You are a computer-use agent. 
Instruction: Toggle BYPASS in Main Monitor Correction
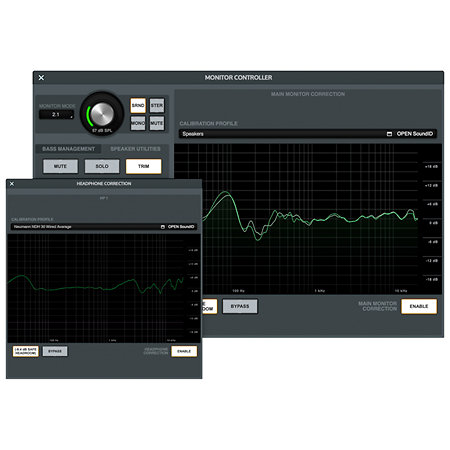tap(240, 306)
